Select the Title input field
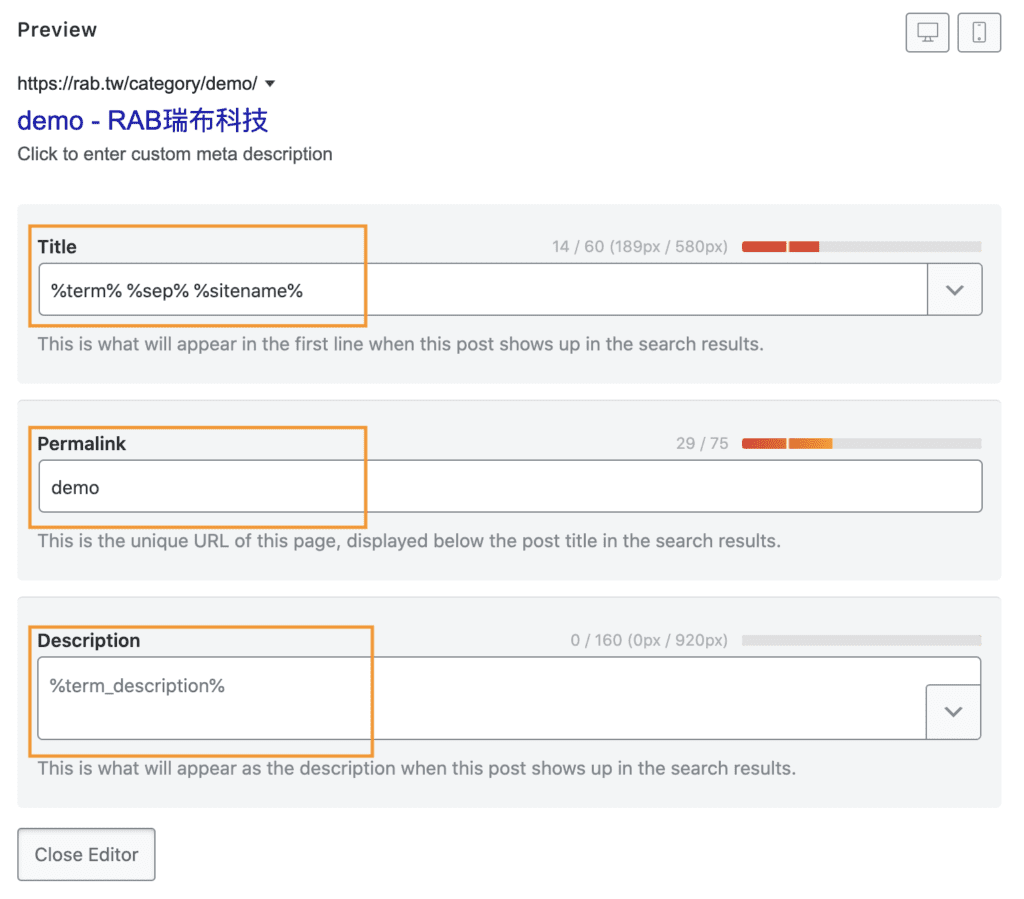This screenshot has height=899, width=1024. [400, 289]
